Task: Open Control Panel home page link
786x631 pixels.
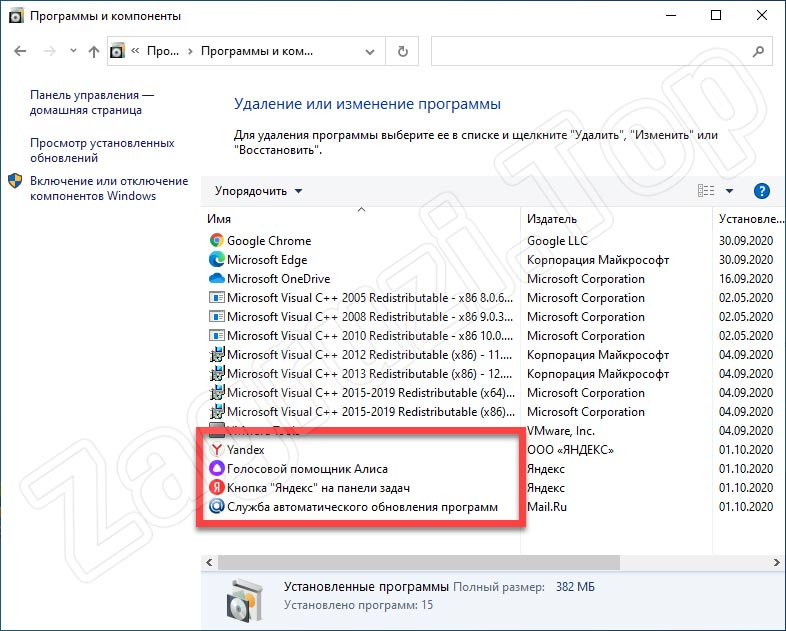Action: (x=92, y=102)
